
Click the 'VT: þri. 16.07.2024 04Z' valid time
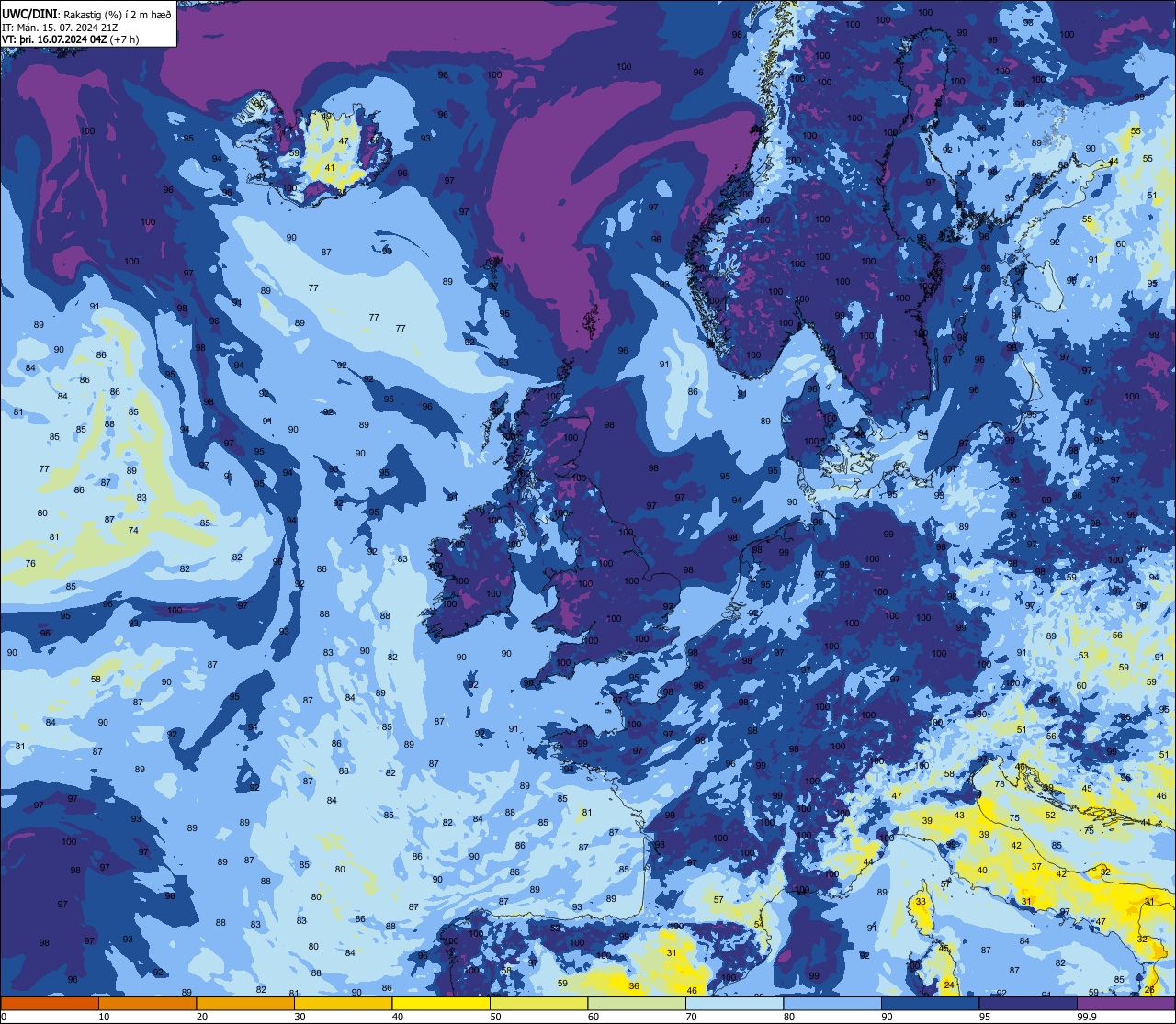[x=55, y=39]
